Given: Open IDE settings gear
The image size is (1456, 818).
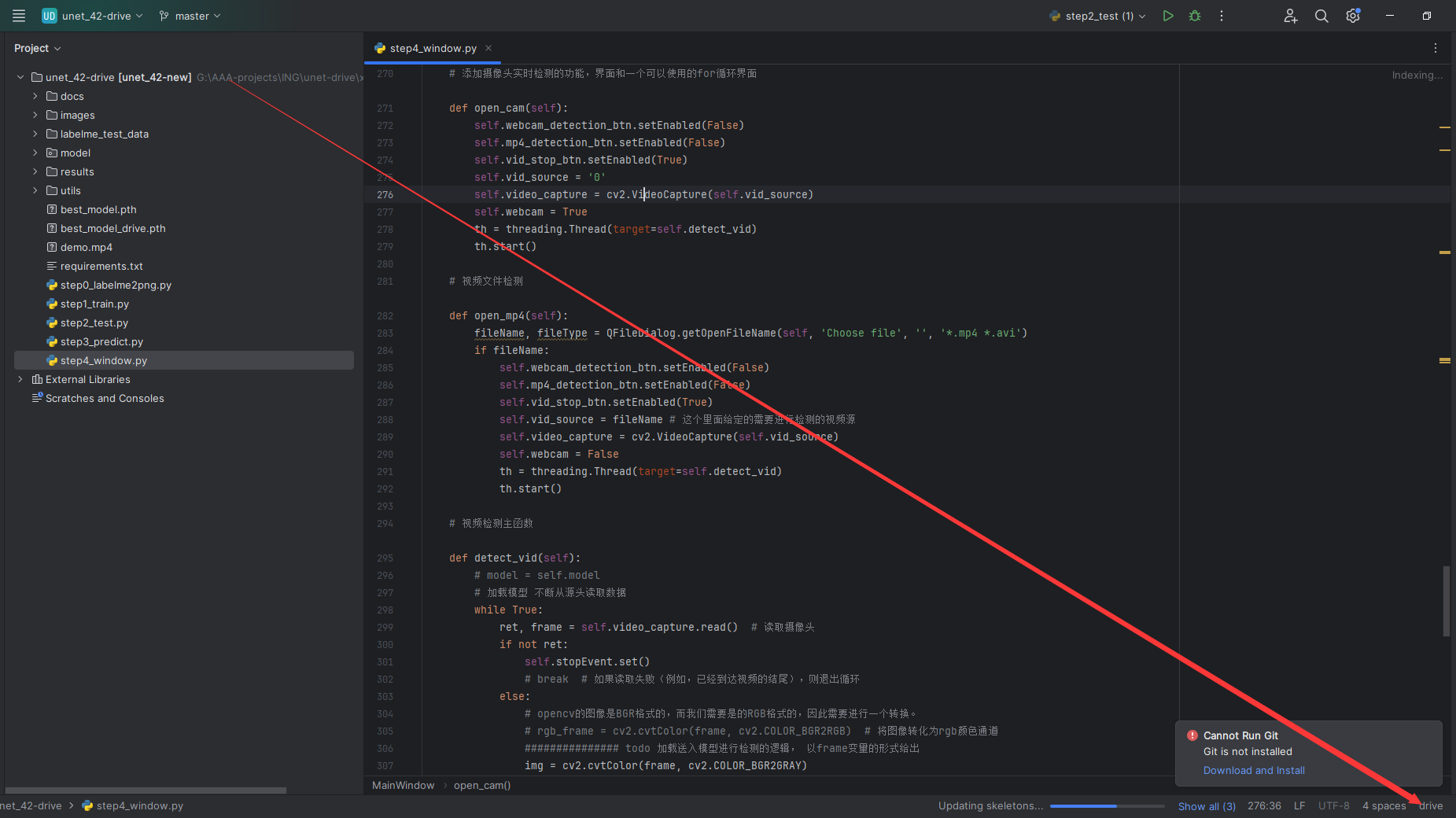Looking at the screenshot, I should point(1353,16).
